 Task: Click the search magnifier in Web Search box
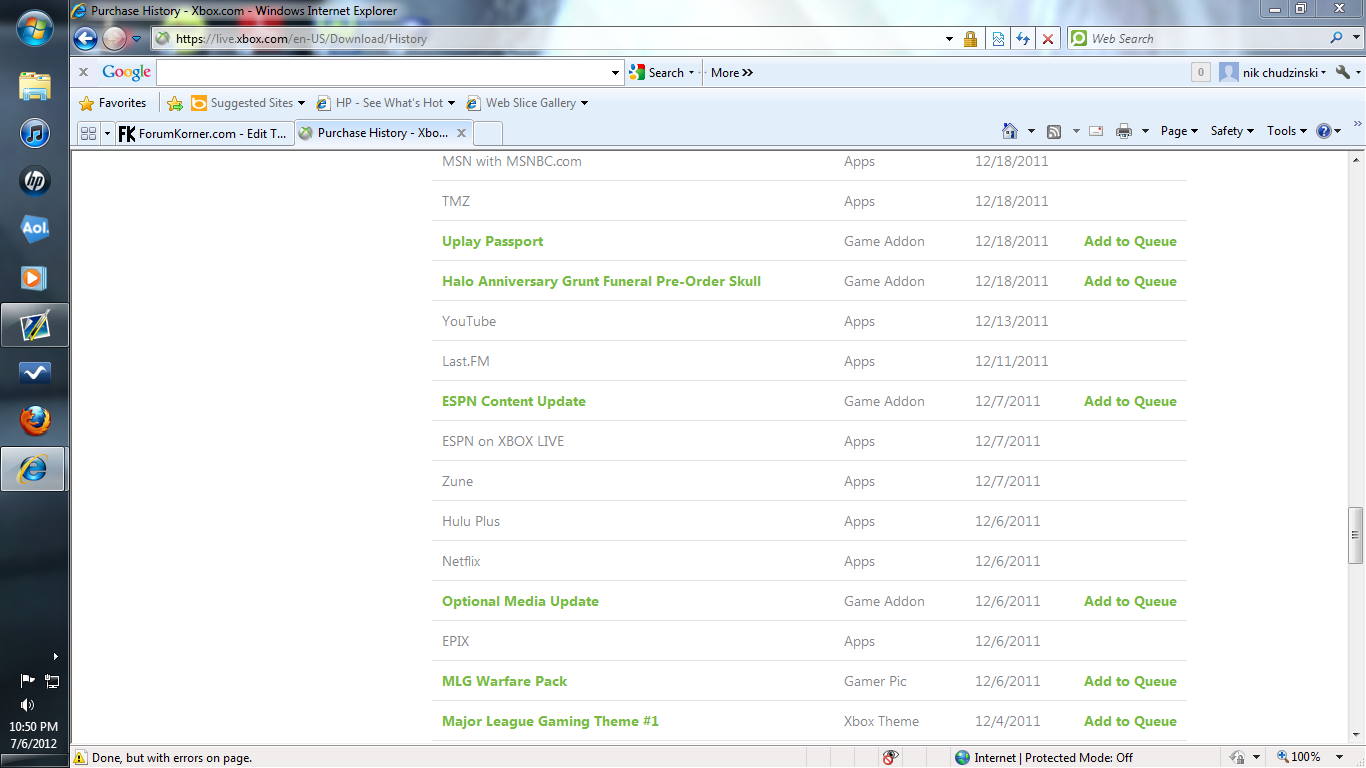(1337, 38)
